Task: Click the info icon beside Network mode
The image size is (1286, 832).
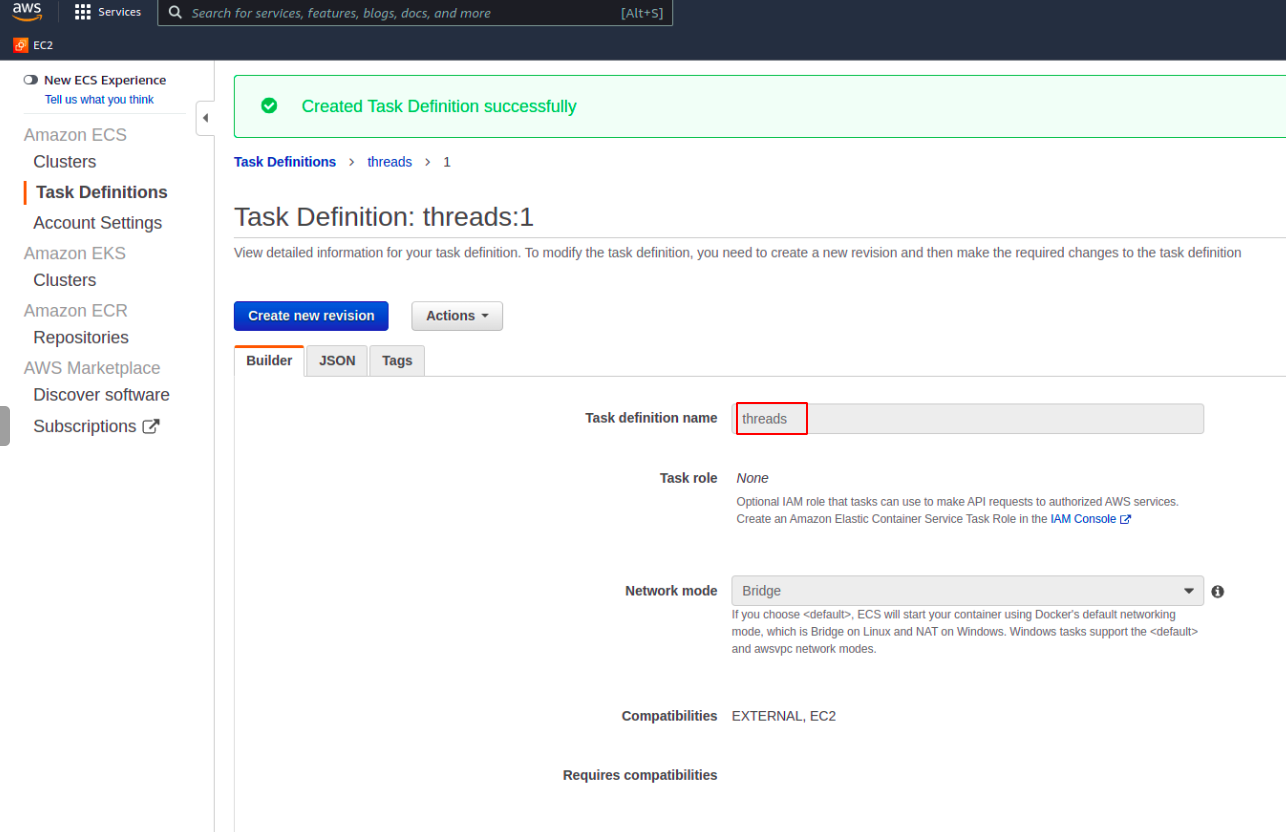Action: click(x=1217, y=592)
